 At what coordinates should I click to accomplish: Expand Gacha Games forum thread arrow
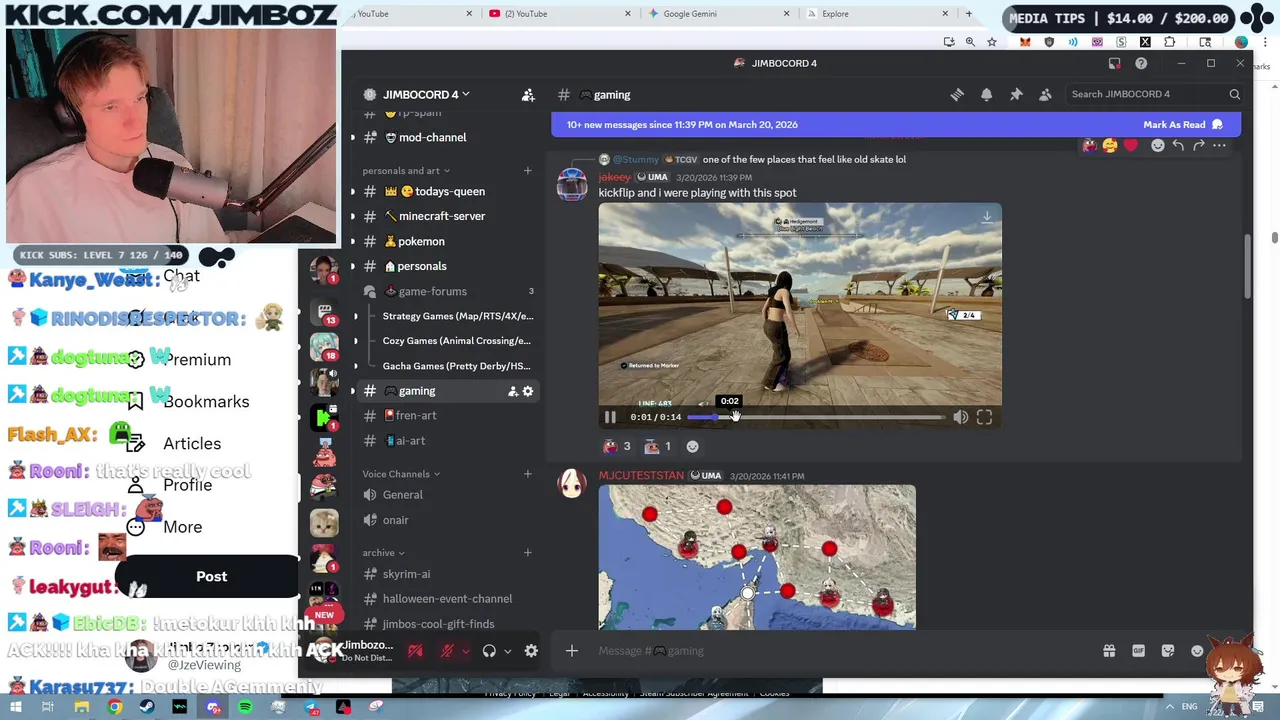pyautogui.click(x=355, y=366)
